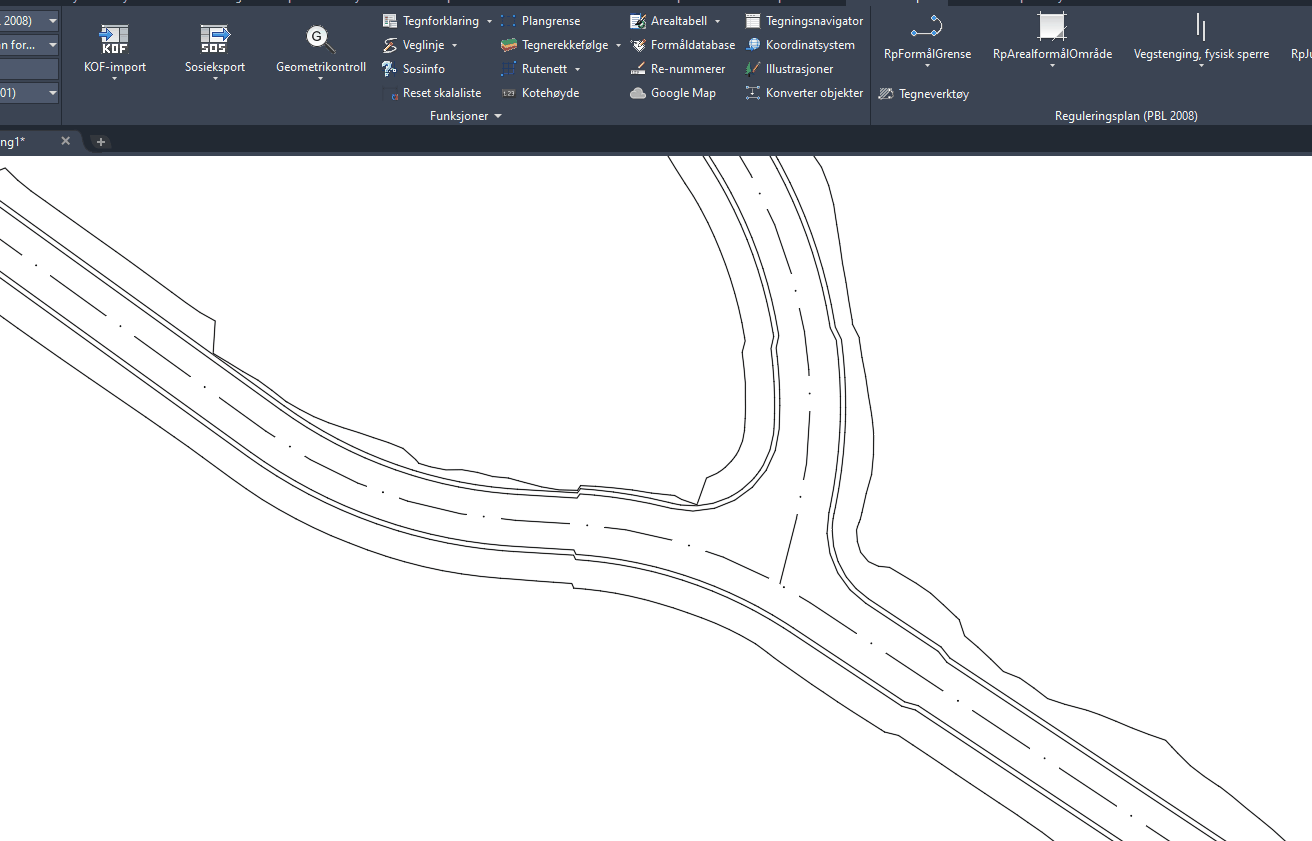Click the Konverter objekter button

click(x=804, y=93)
